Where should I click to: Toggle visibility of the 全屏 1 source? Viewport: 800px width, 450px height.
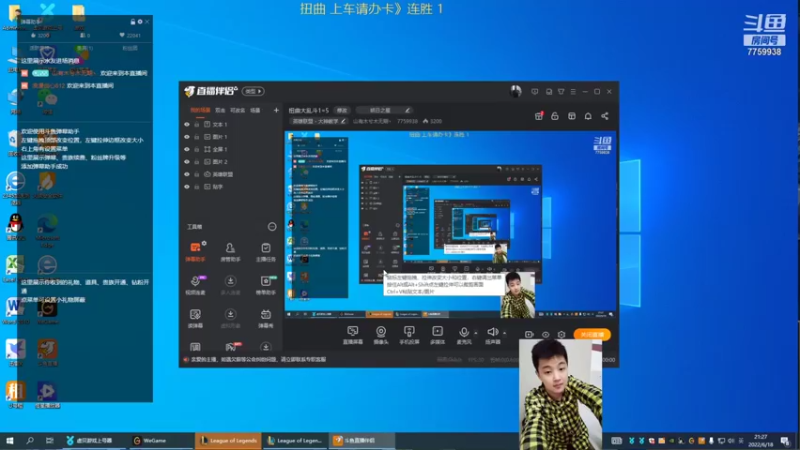[187, 149]
